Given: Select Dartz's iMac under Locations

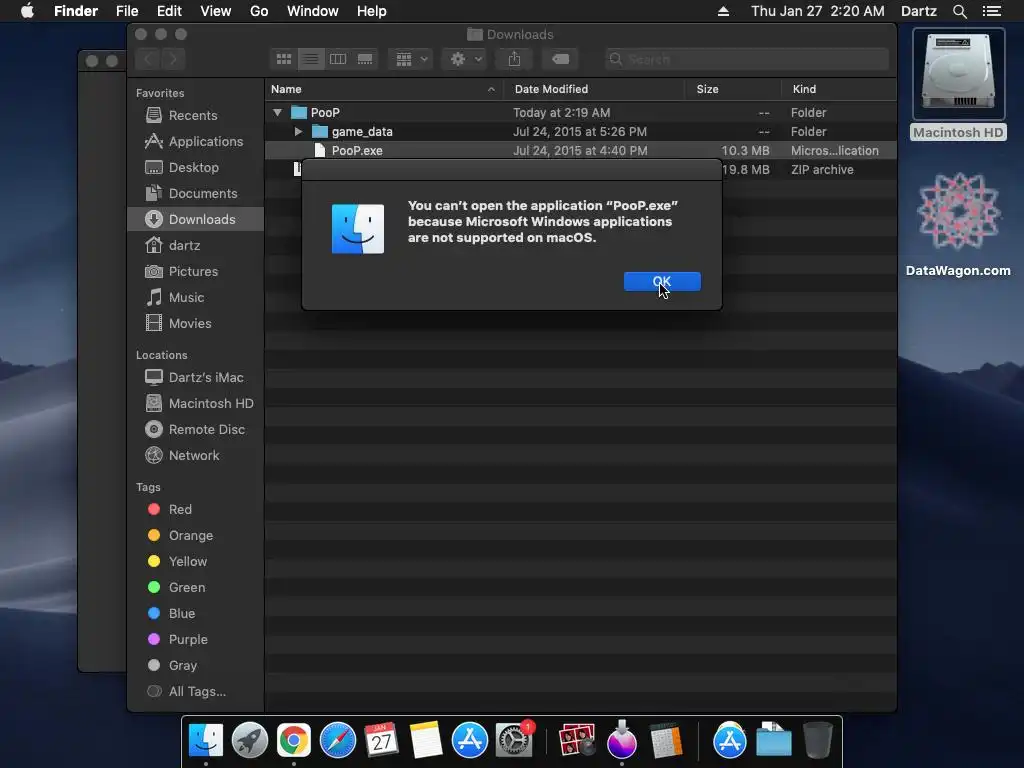Looking at the screenshot, I should click(x=196, y=377).
